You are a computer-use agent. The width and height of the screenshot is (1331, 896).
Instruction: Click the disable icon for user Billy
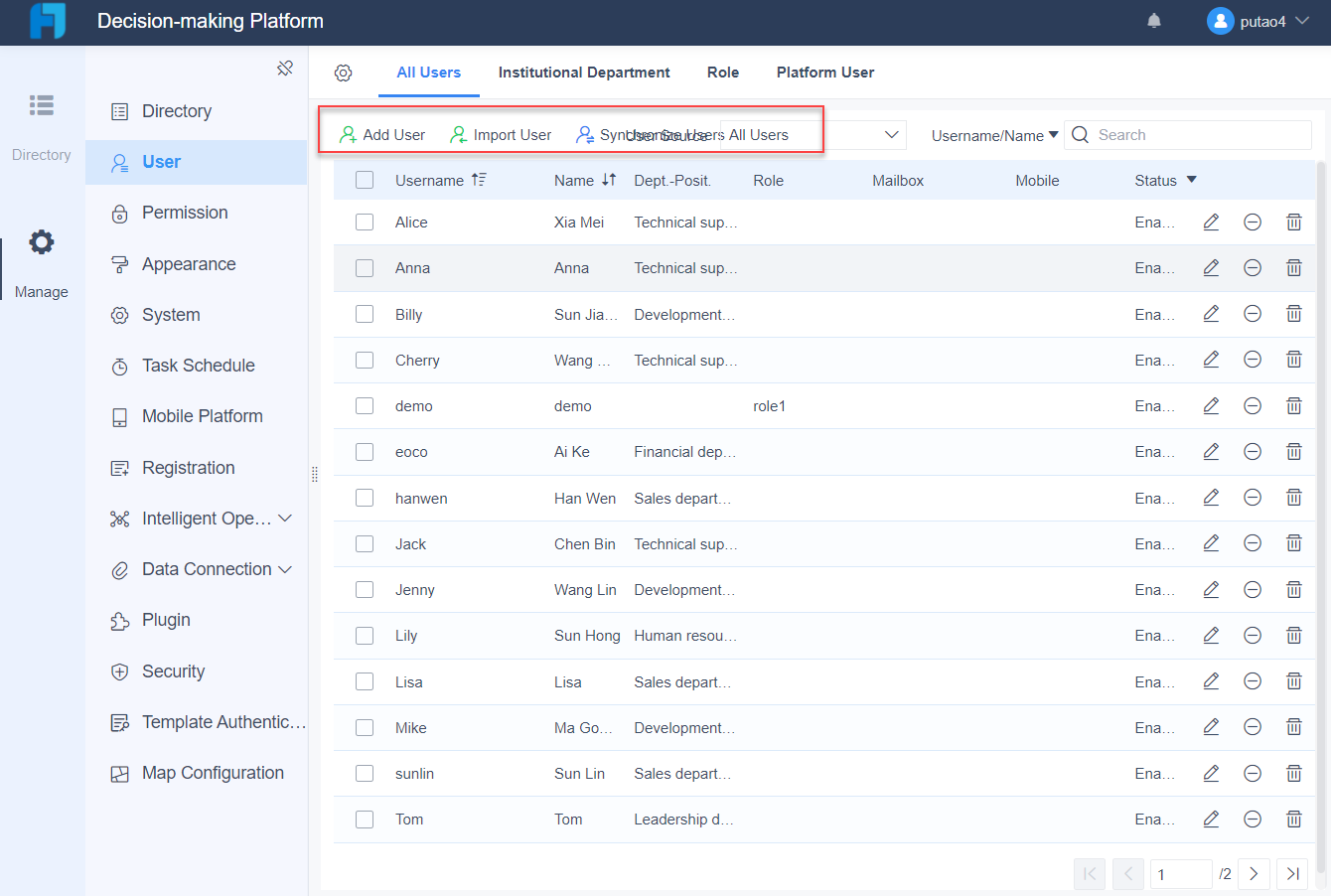coord(1252,313)
